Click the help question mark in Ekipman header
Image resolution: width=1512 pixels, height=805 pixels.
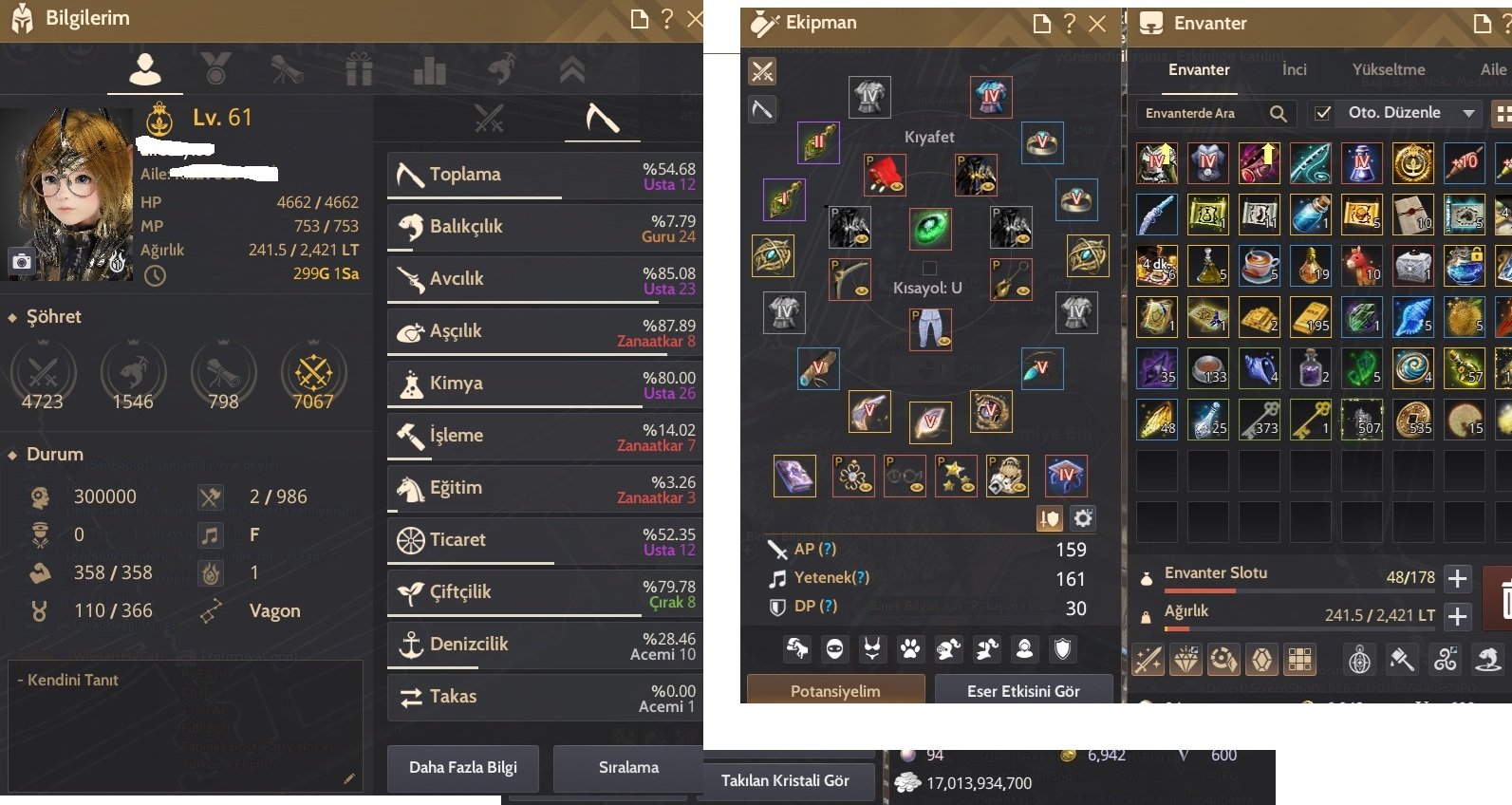pos(1070,23)
